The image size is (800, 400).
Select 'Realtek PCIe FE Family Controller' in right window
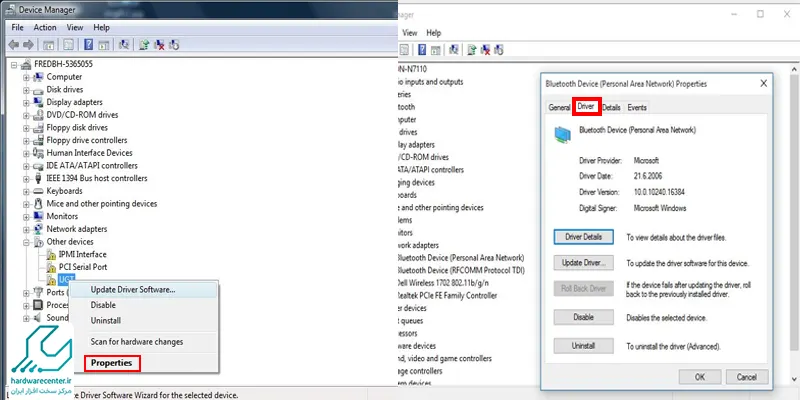point(447,295)
